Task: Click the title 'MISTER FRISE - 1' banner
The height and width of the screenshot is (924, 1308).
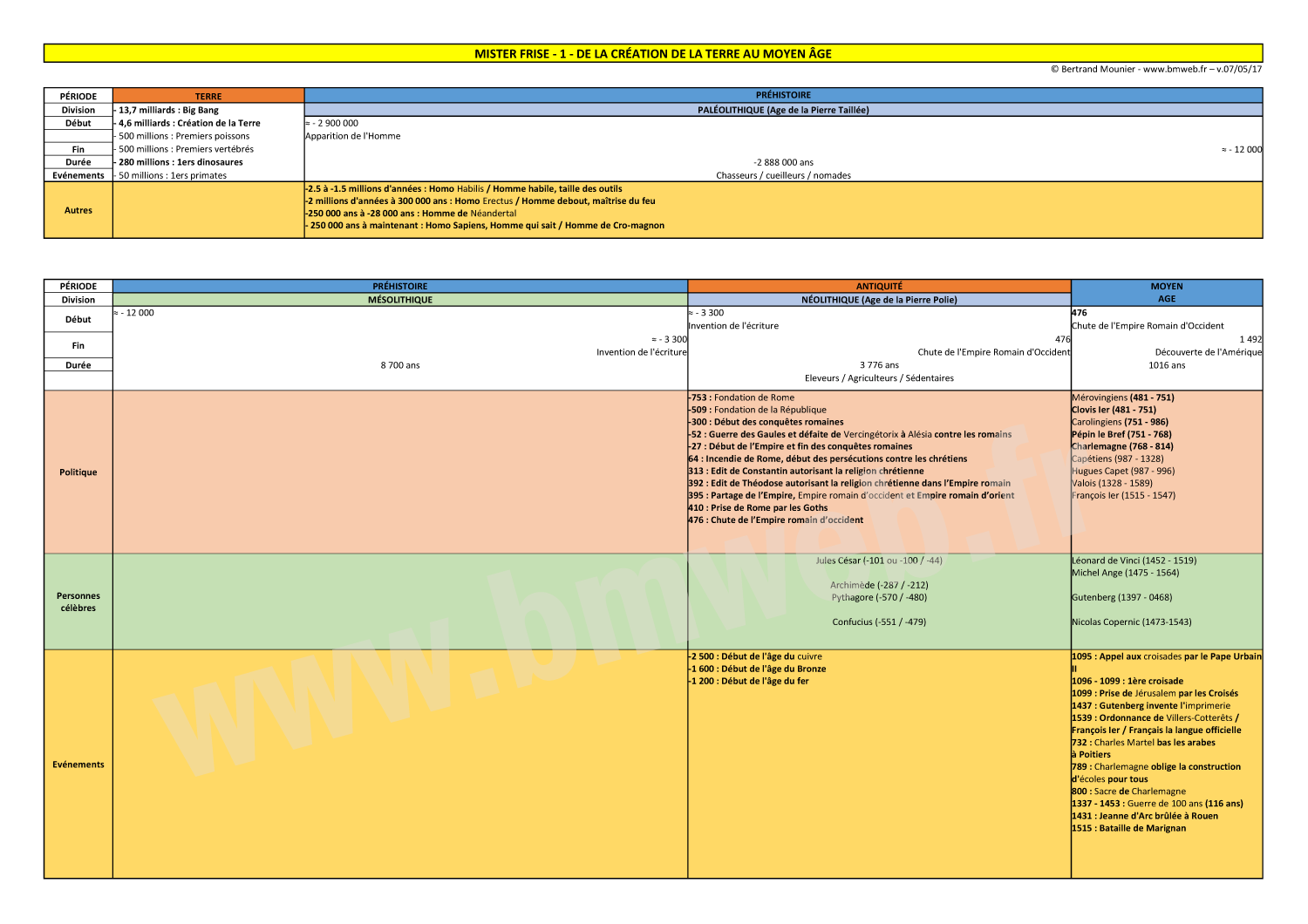Action: pos(653,53)
